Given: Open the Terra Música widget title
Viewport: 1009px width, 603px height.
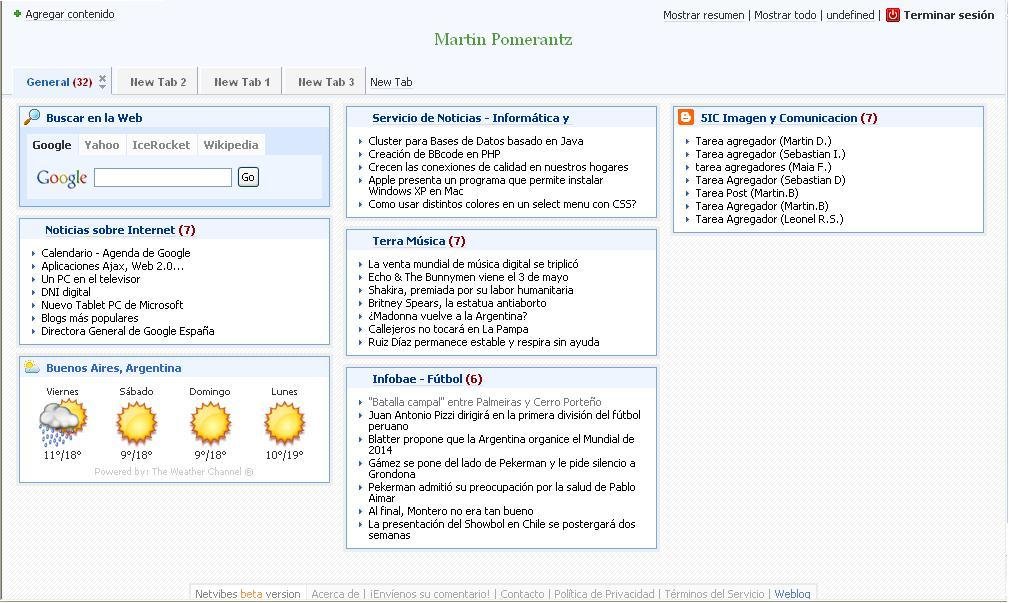Looking at the screenshot, I should [x=409, y=241].
